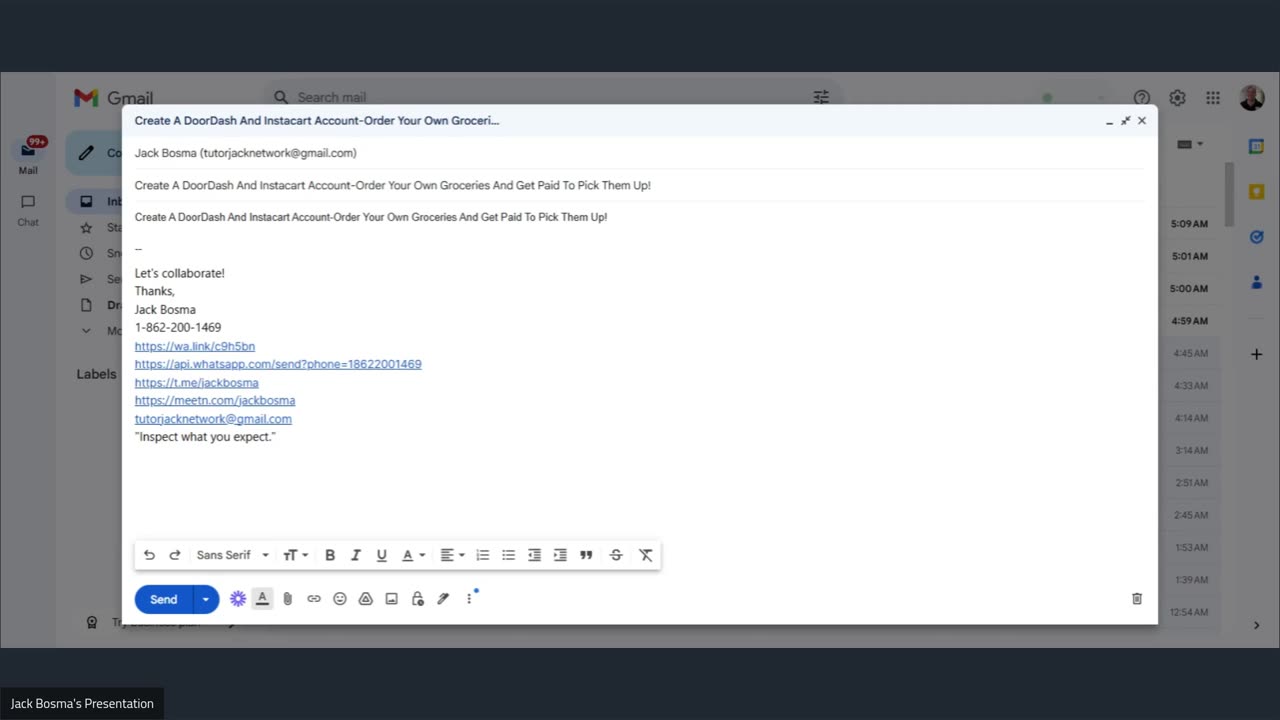Undo the last edit in compose

(149, 555)
